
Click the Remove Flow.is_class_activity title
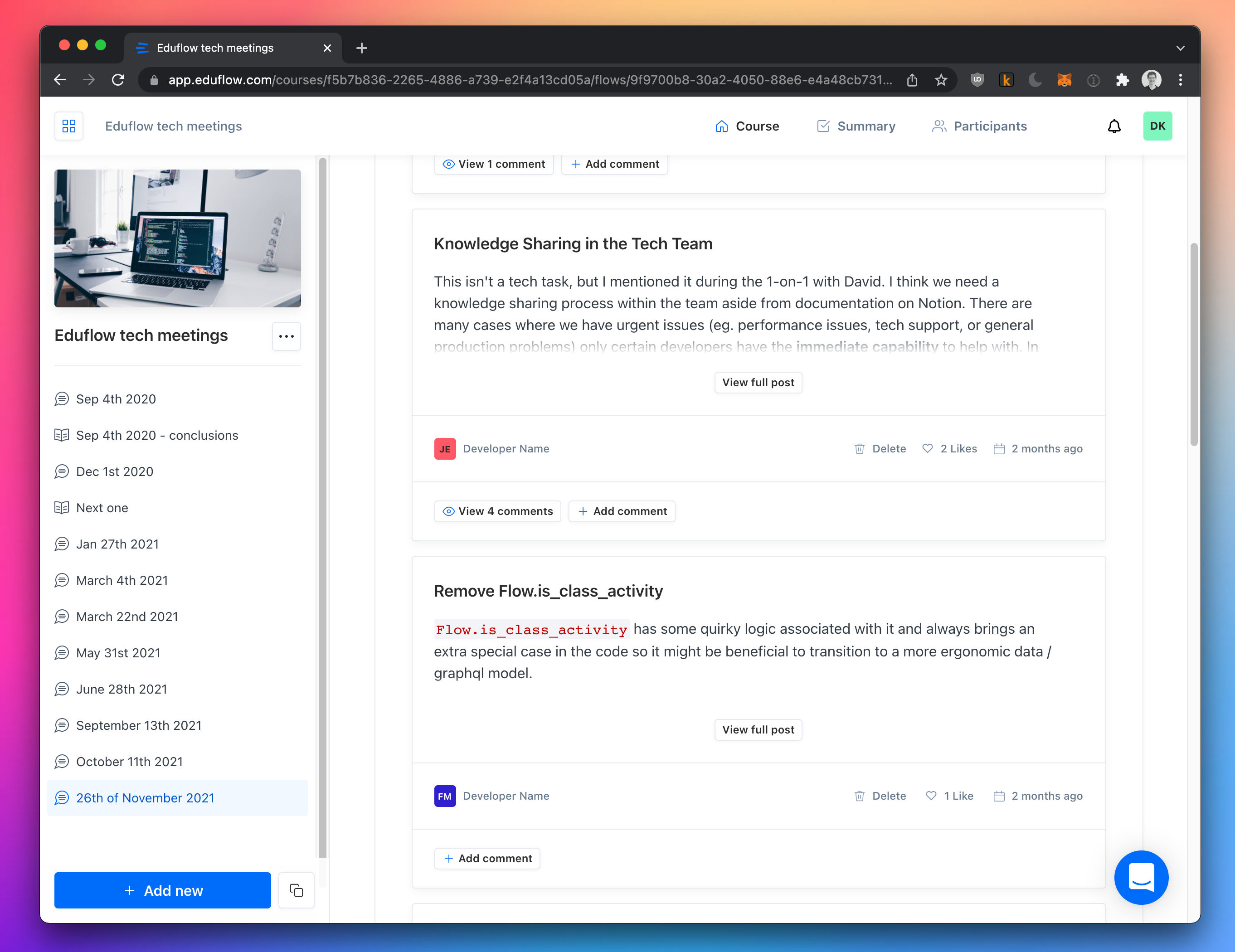point(548,591)
